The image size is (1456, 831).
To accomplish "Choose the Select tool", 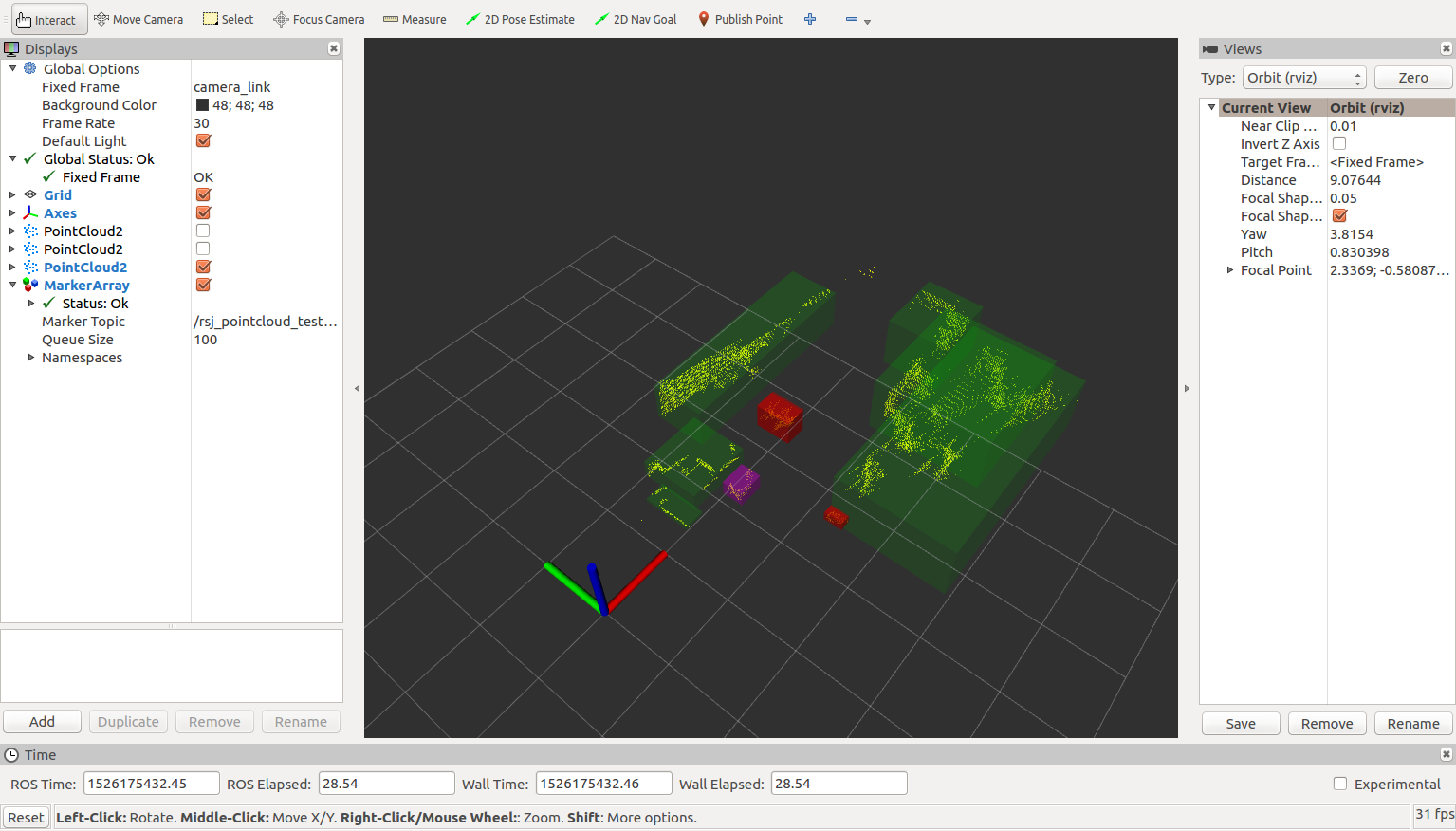I will [x=229, y=19].
